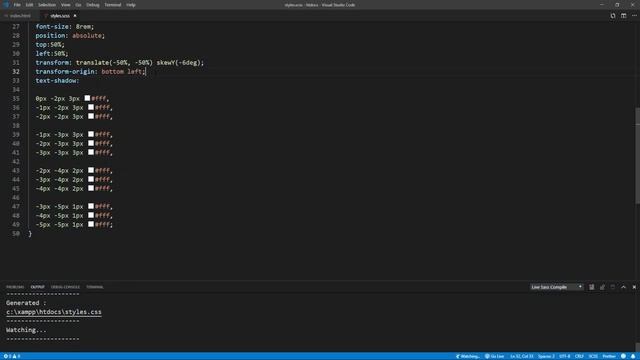Open the Live Sass Compile output channel dropdown
The width and height of the screenshot is (640, 360).
coord(556,287)
